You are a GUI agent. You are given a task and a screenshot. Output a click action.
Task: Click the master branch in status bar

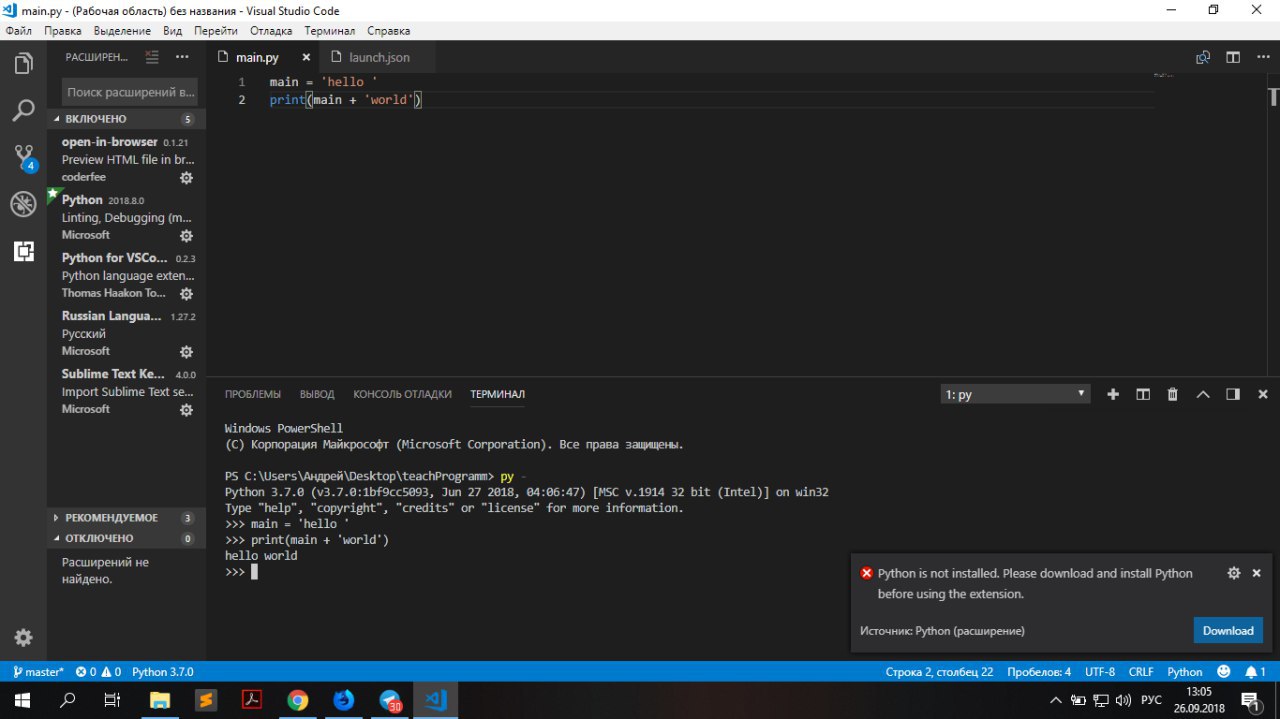pos(38,672)
